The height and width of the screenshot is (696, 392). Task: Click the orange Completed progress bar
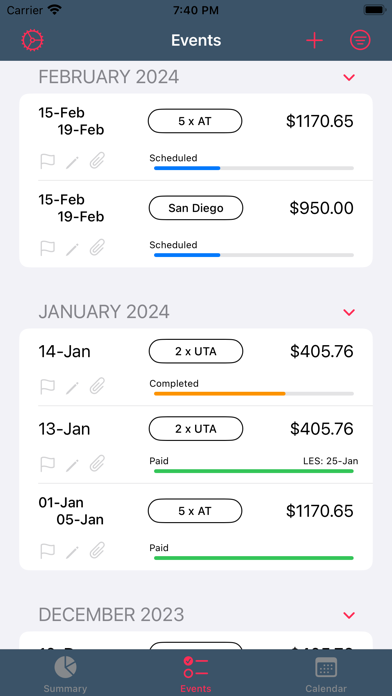point(219,394)
